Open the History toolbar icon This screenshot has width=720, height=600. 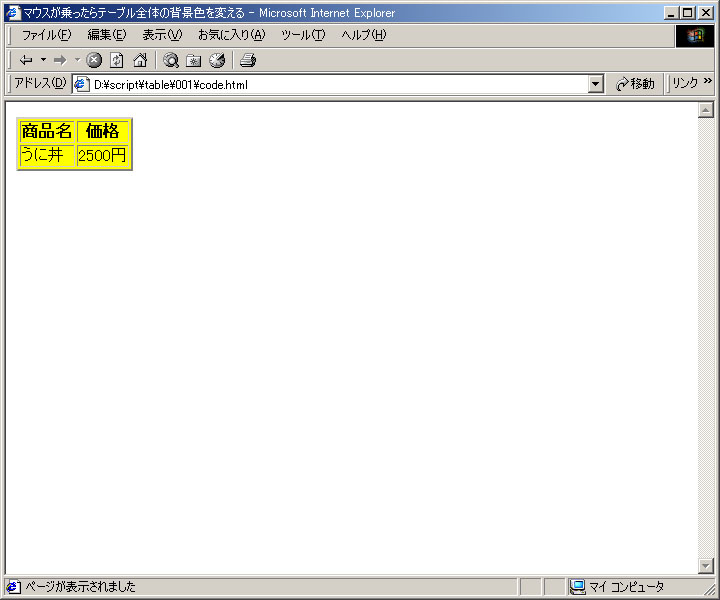point(217,60)
